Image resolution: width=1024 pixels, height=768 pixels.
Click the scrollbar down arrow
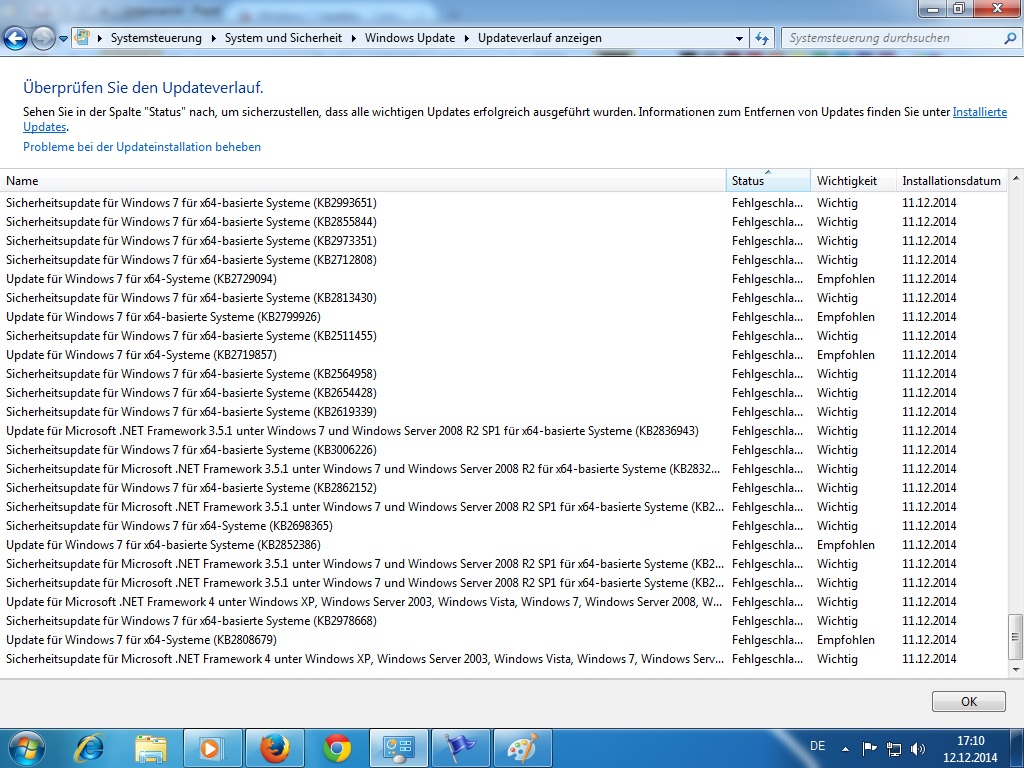click(x=1016, y=669)
